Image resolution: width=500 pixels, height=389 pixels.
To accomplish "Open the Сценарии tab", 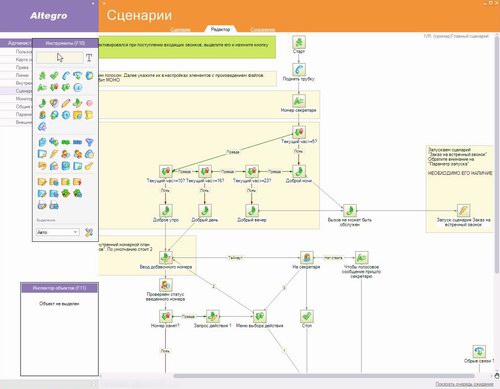I will 181,29.
